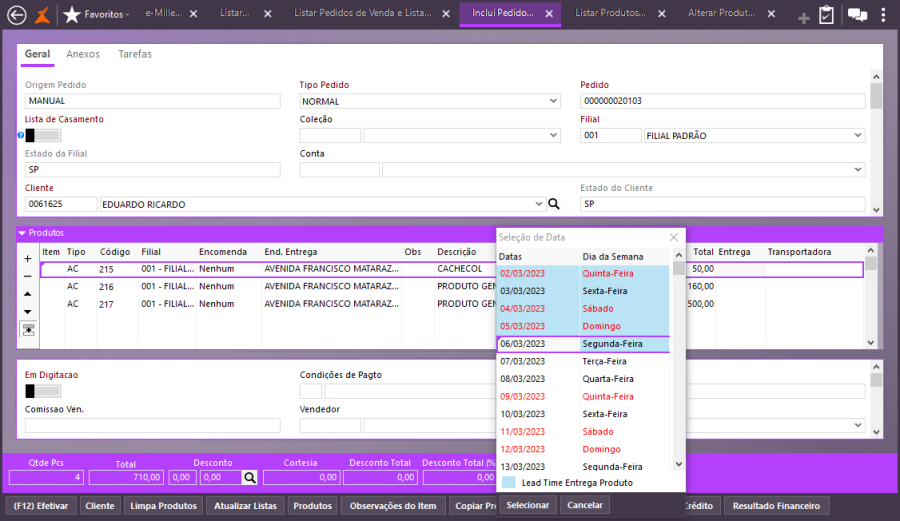This screenshot has width=900, height=521.
Task: Open the Tipo Pedido dropdown
Action: point(553,101)
